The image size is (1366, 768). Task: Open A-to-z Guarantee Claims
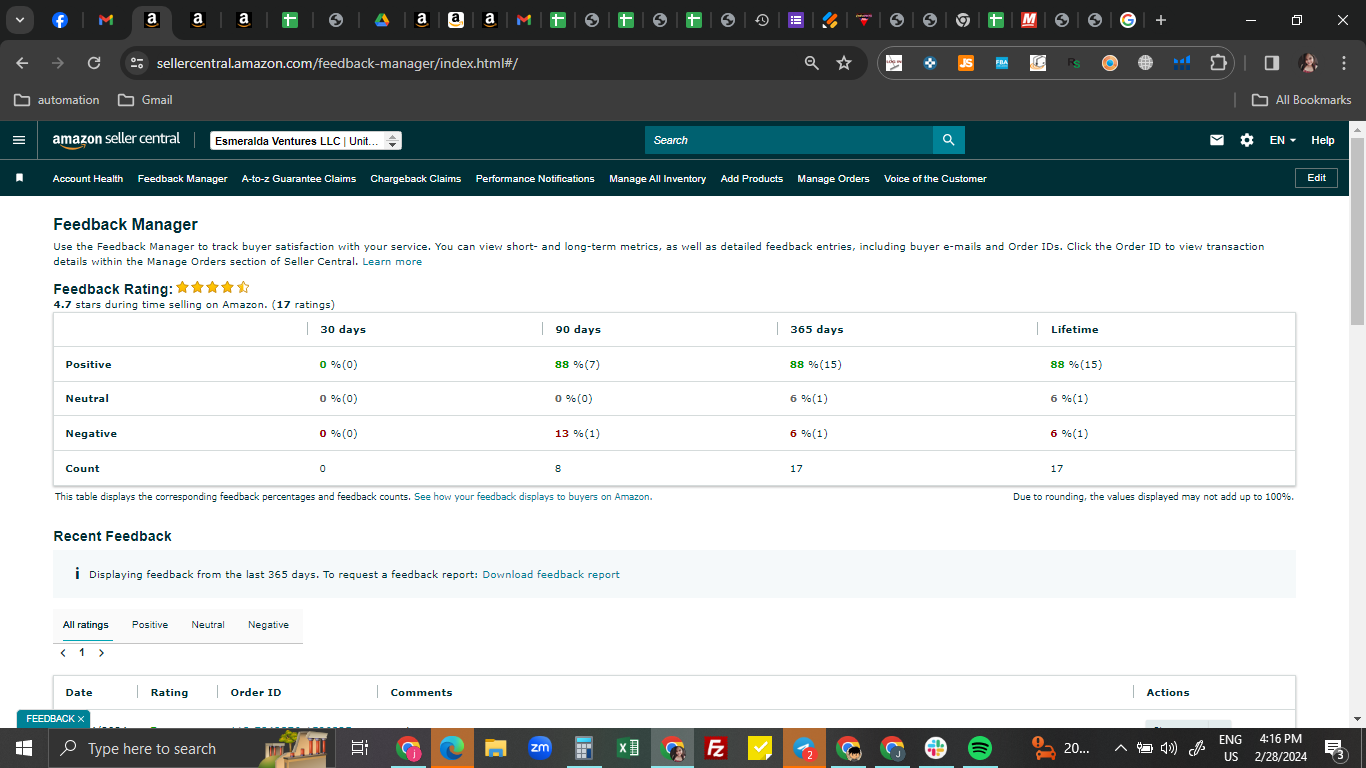[x=299, y=178]
